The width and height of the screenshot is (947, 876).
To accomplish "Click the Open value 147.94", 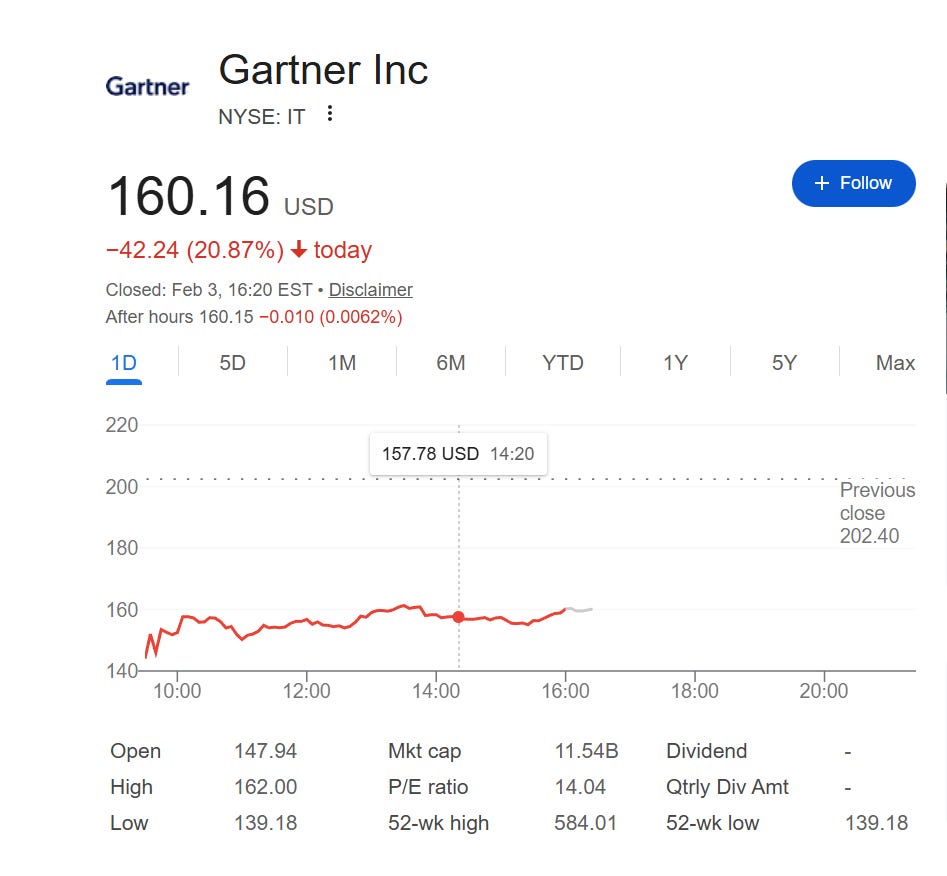I will (265, 751).
